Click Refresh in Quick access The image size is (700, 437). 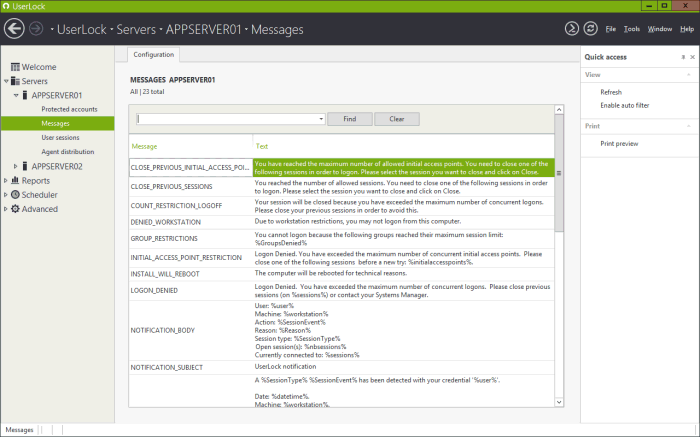coord(611,92)
